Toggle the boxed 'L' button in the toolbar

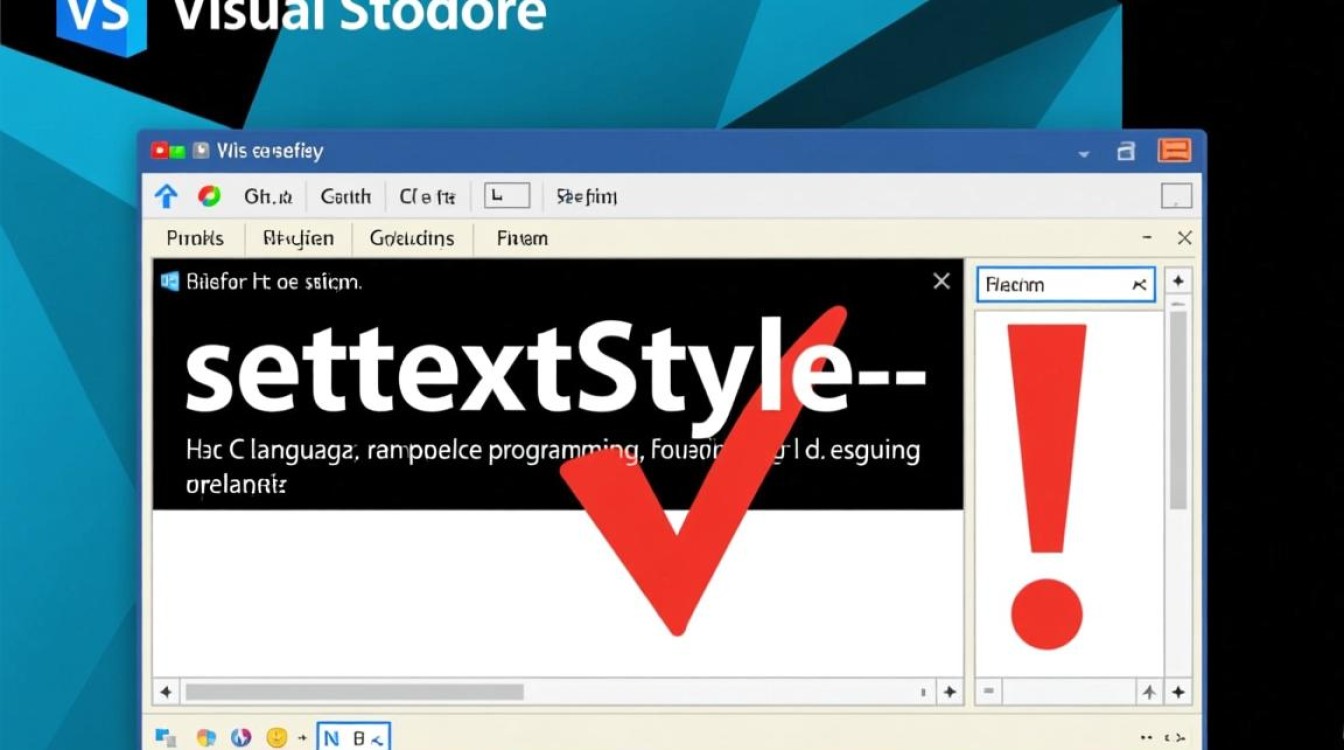(506, 195)
